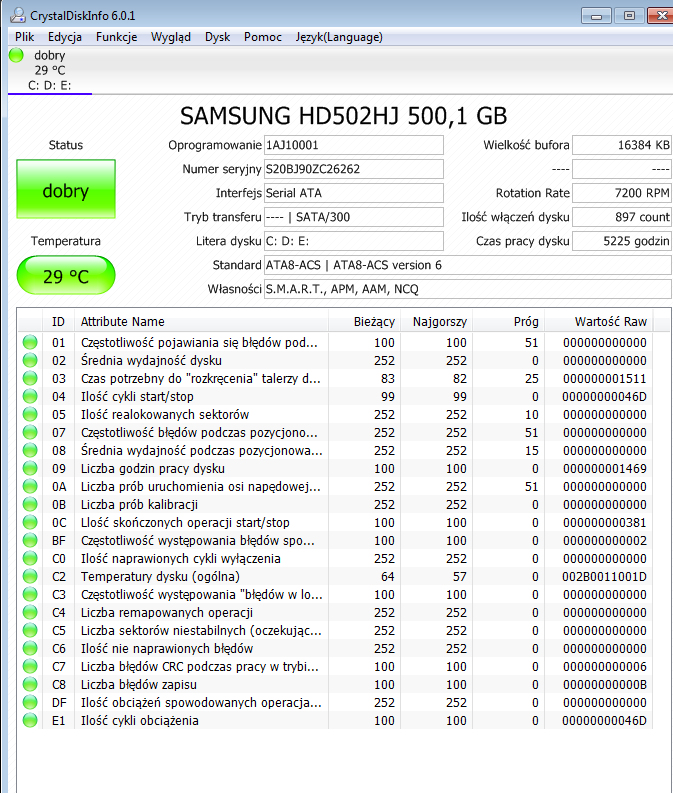
Task: Click status icon for attribute 08
Action: 30,451
